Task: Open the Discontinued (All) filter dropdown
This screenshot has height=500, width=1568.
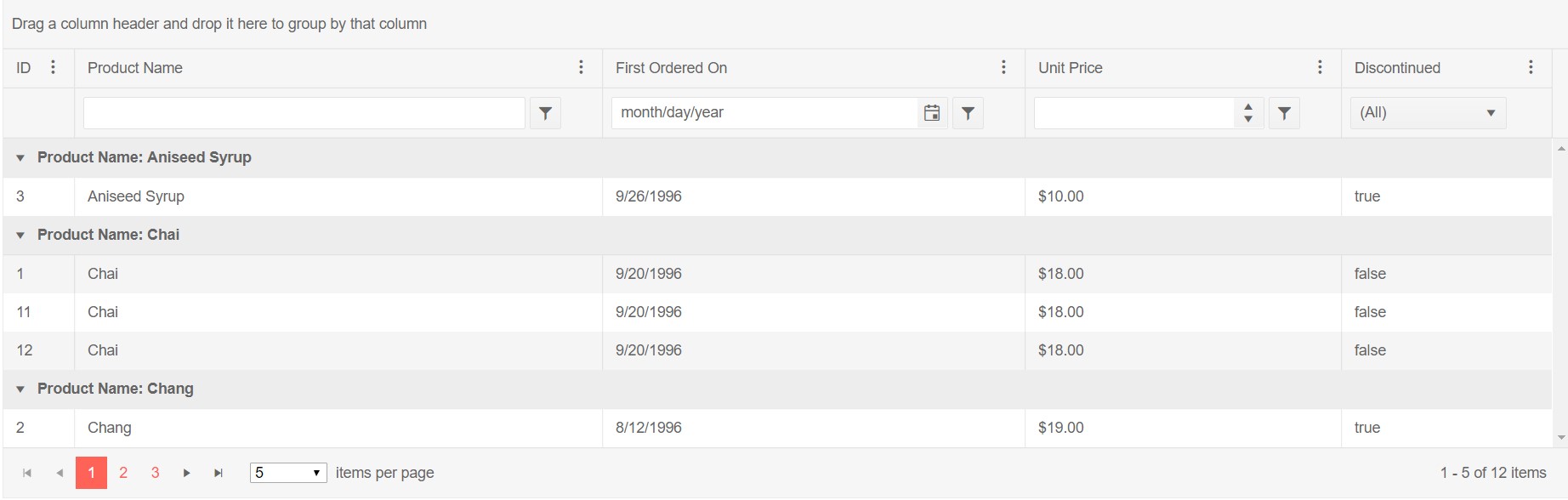Action: [x=1428, y=113]
